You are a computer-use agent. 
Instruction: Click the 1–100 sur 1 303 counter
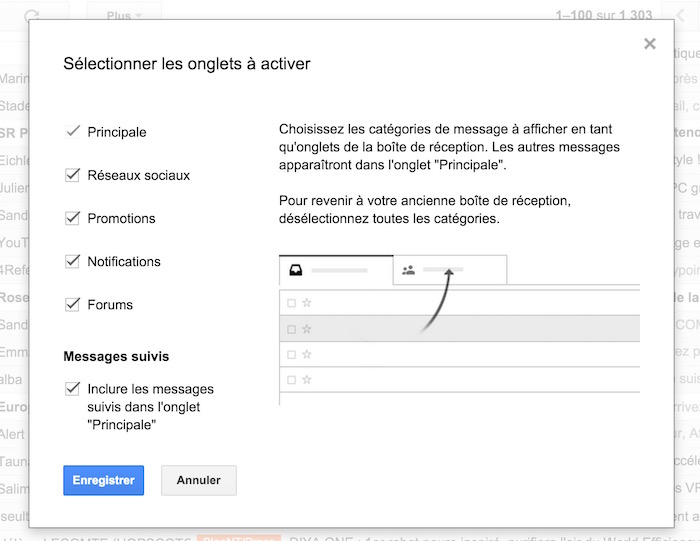[x=603, y=16]
